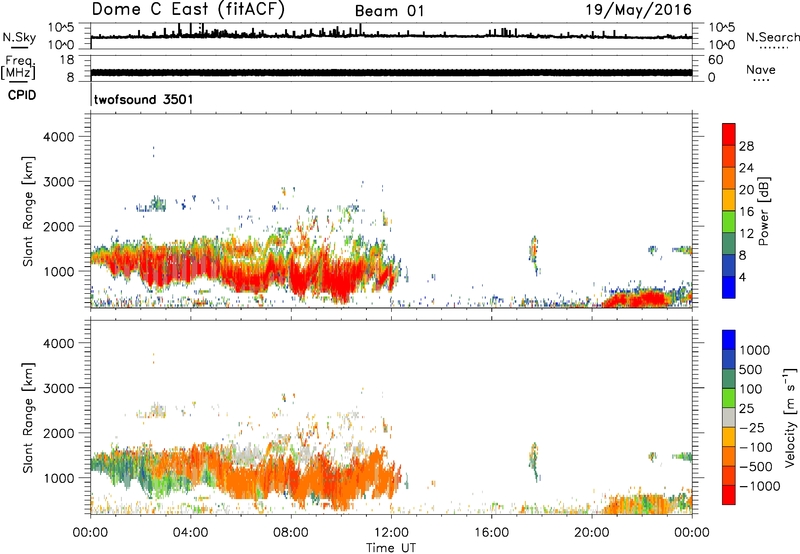Click the 'Slant Range [km]' label of velocity panel
This screenshot has width=800, height=554.
click(28, 418)
